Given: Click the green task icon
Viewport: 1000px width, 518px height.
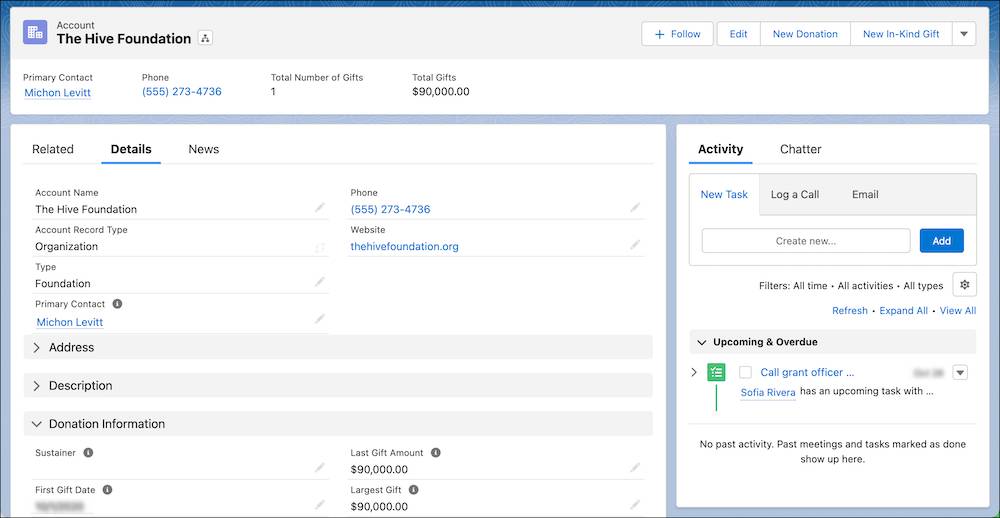Looking at the screenshot, I should [716, 373].
